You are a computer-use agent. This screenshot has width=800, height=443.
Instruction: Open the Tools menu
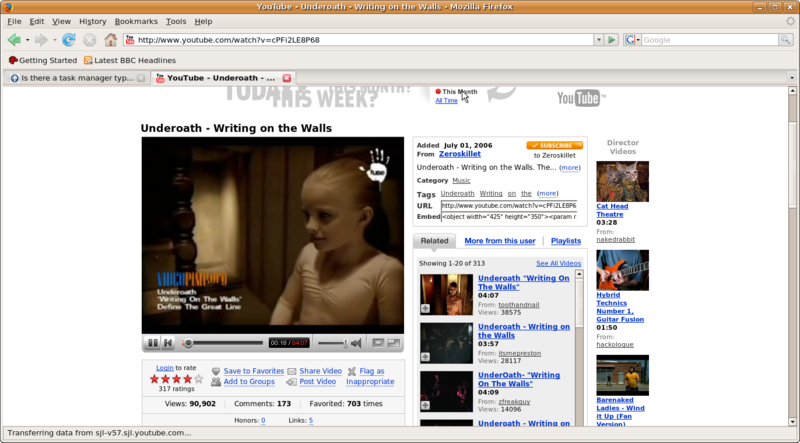(x=176, y=21)
